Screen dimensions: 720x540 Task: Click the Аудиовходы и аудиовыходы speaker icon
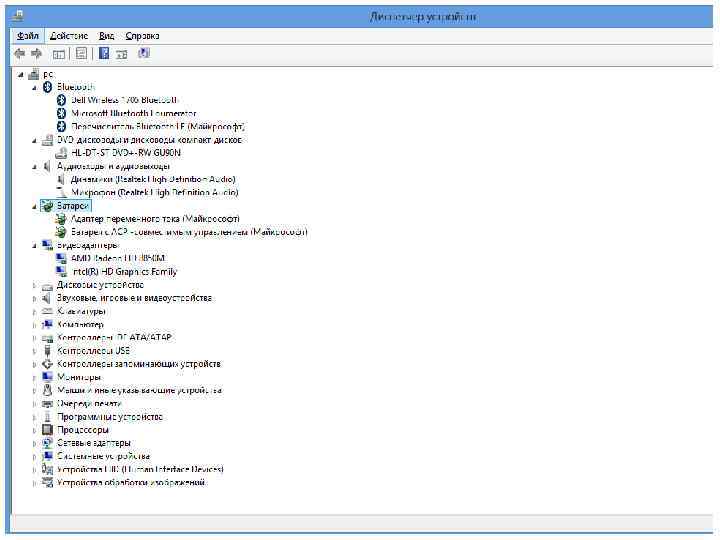(47, 166)
